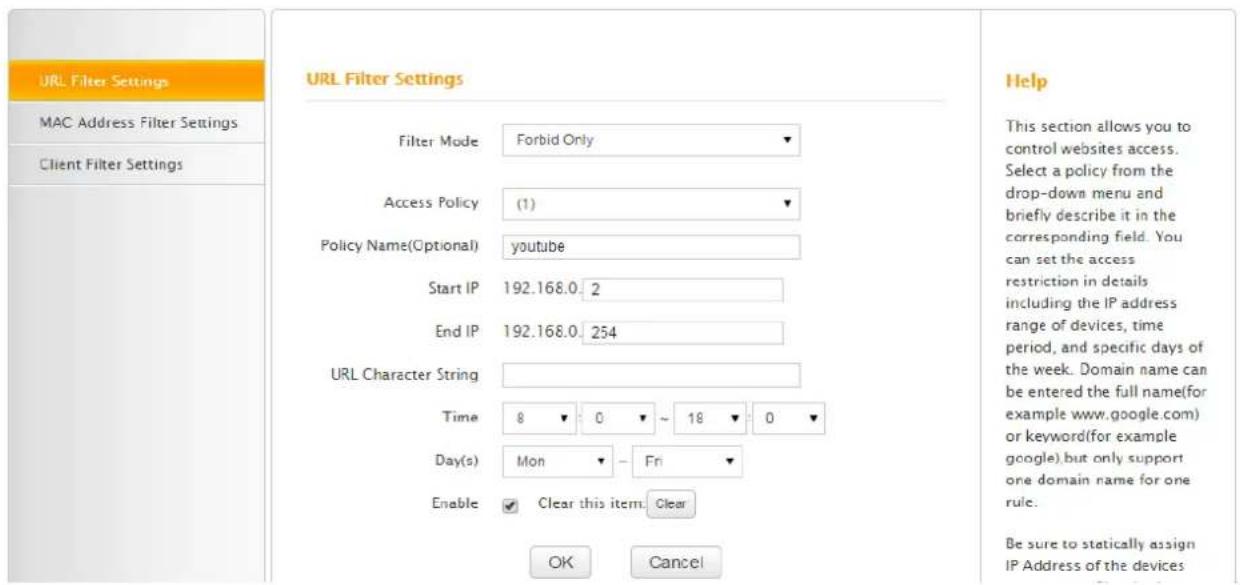Viewport: 1240px width, 585px height.
Task: Click the Start IP input field
Action: (x=683, y=290)
